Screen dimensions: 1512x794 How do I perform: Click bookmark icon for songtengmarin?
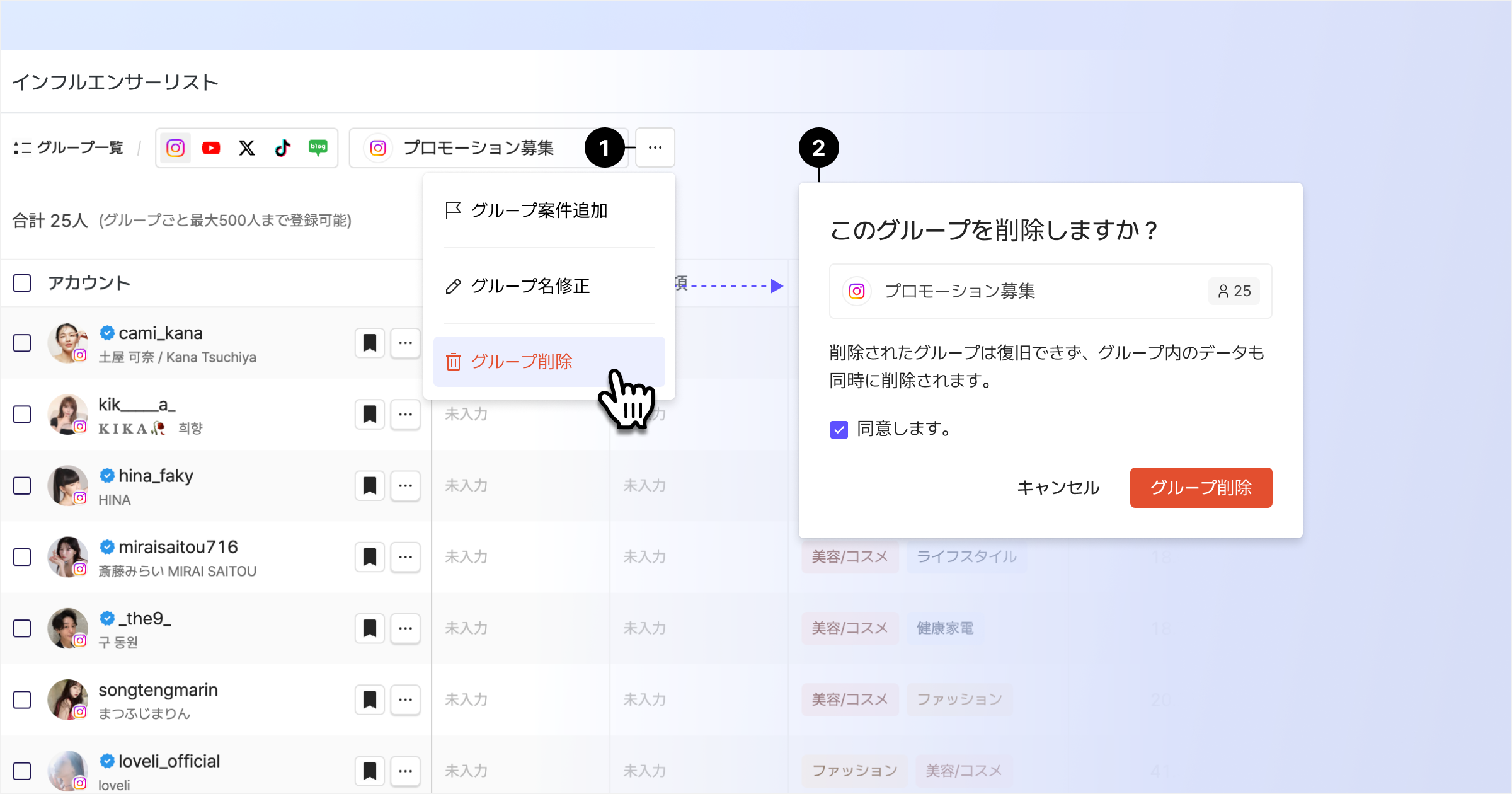click(x=370, y=699)
